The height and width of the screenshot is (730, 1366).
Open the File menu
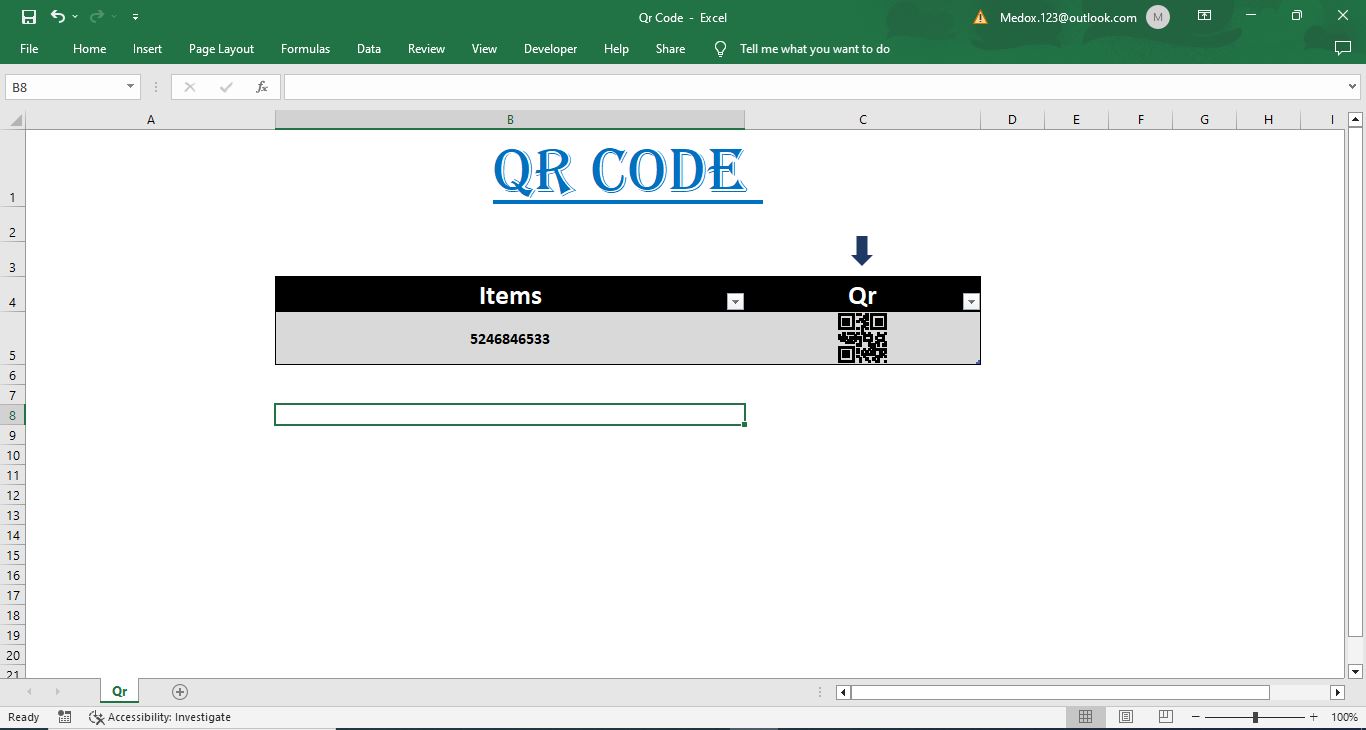click(29, 49)
